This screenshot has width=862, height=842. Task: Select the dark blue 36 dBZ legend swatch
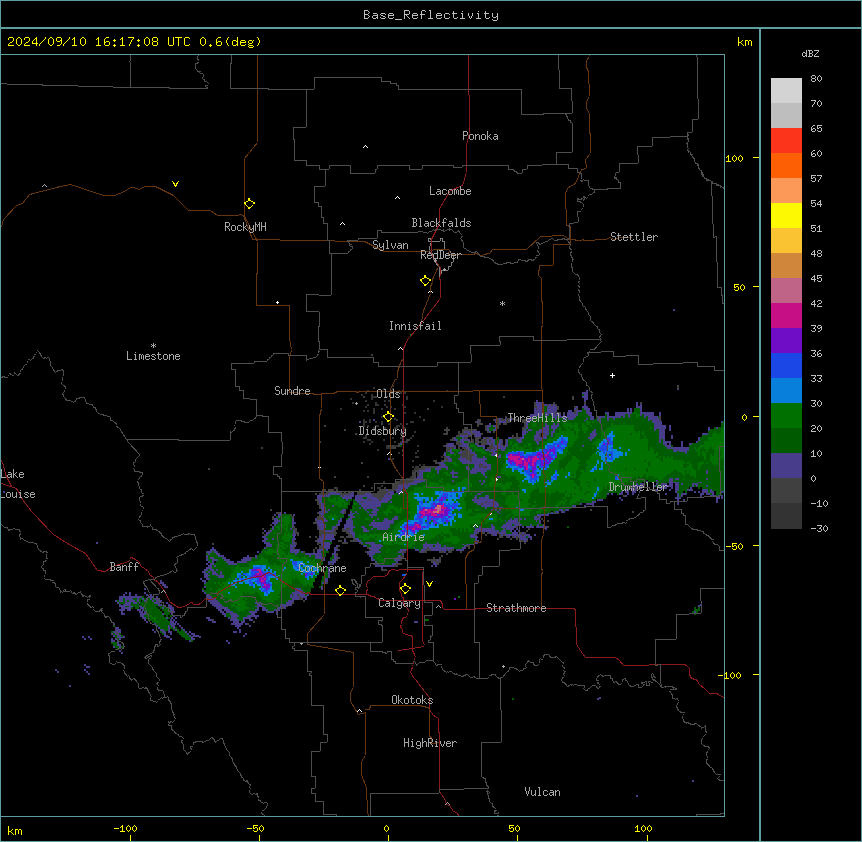pos(786,365)
